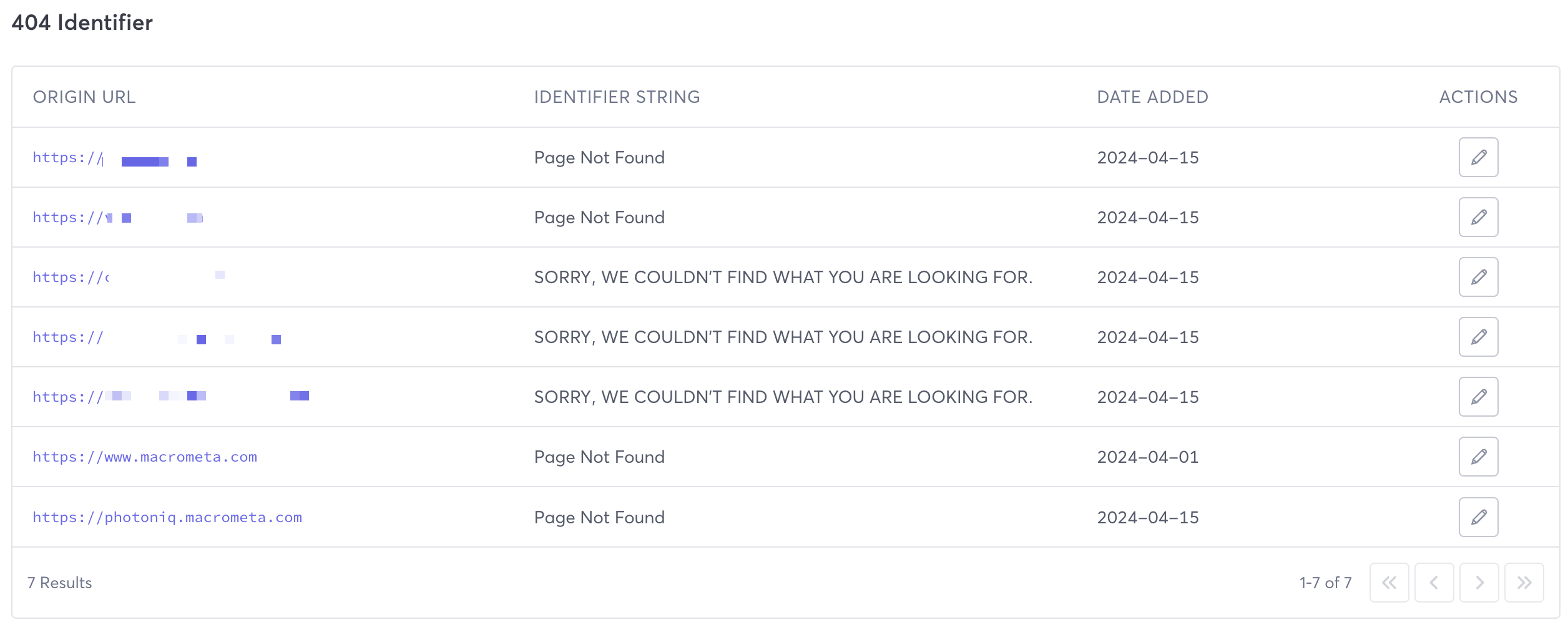Edit the fifth row's identifier entry
This screenshot has height=625, width=1568.
pyautogui.click(x=1479, y=396)
